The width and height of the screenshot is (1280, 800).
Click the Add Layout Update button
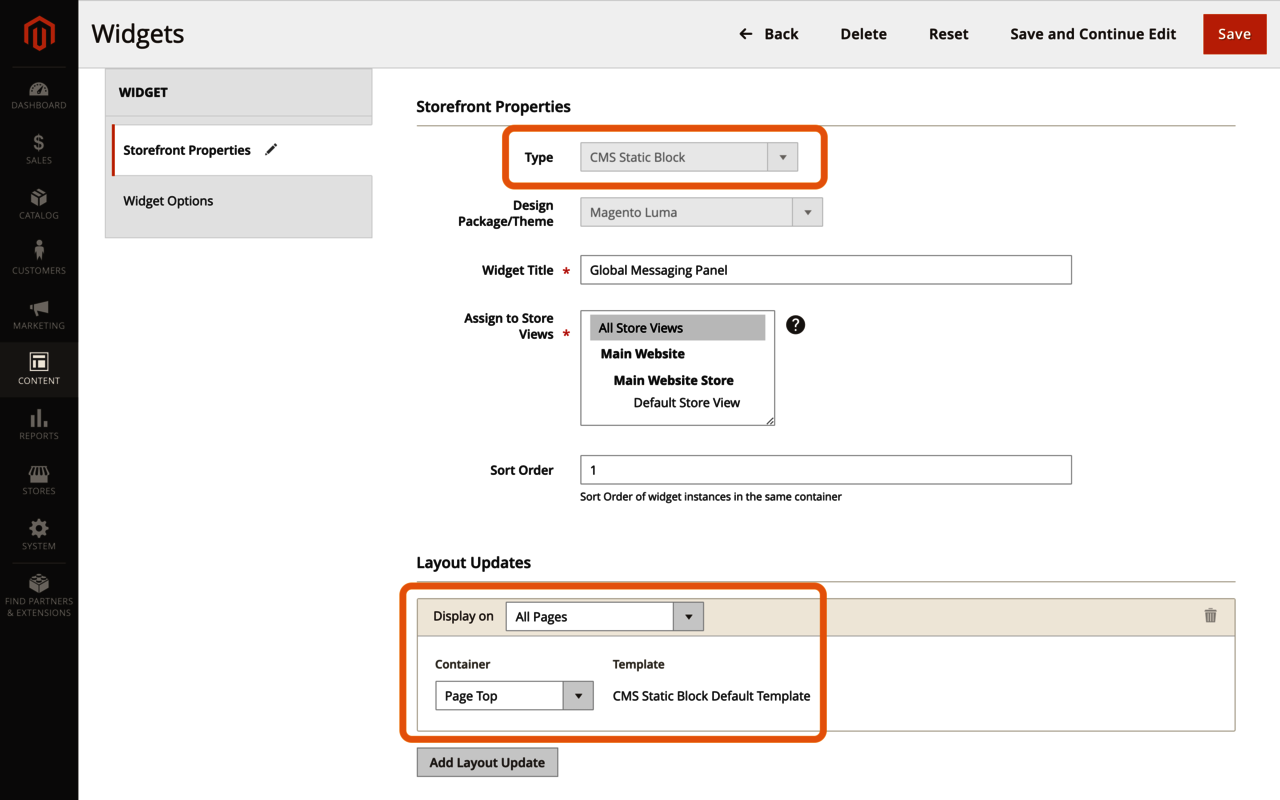[x=487, y=762]
